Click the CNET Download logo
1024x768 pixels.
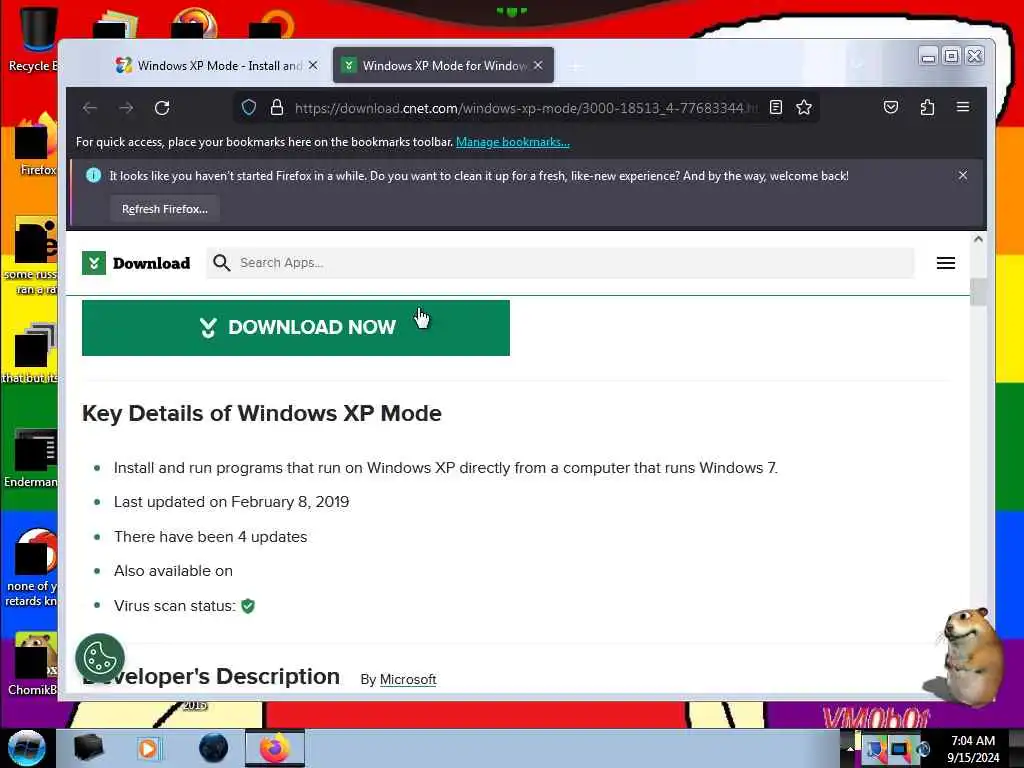136,263
